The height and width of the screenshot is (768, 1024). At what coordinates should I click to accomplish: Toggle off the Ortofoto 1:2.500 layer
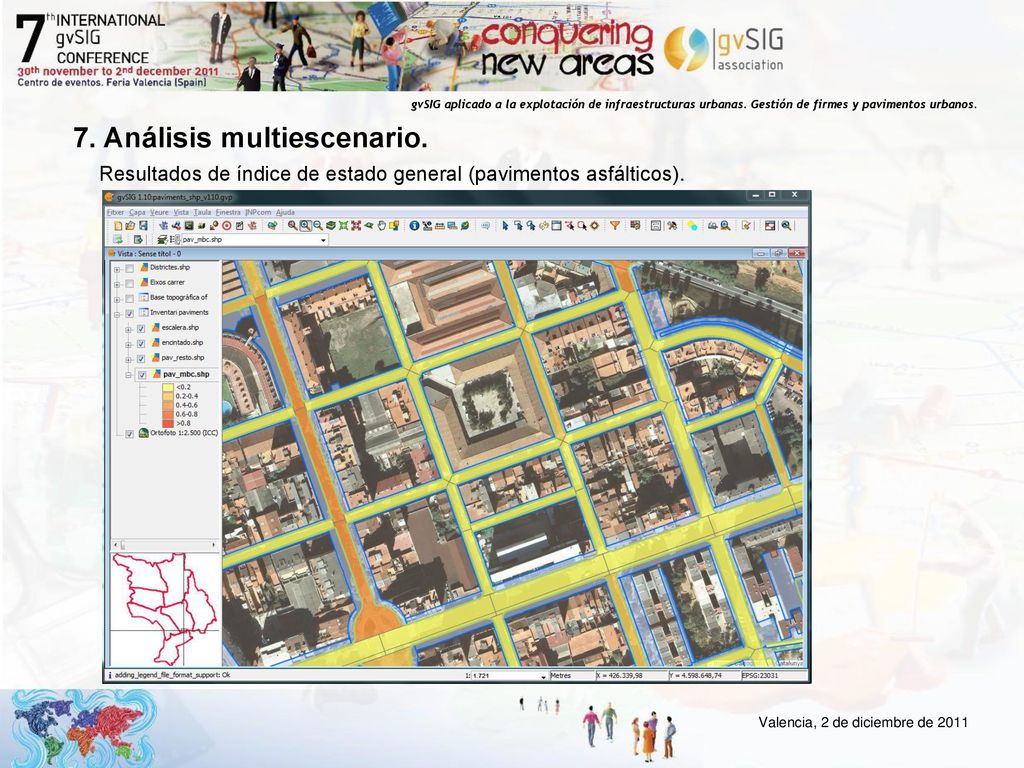point(129,434)
